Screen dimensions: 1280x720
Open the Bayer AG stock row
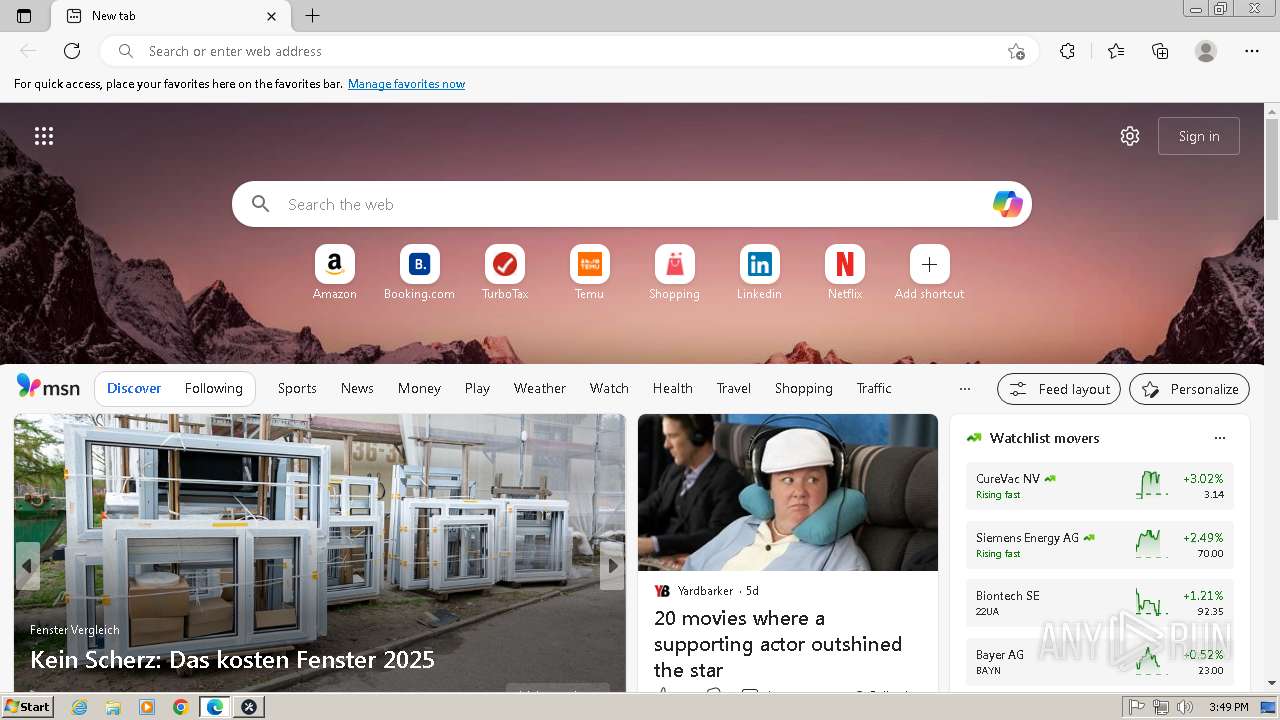click(1100, 662)
